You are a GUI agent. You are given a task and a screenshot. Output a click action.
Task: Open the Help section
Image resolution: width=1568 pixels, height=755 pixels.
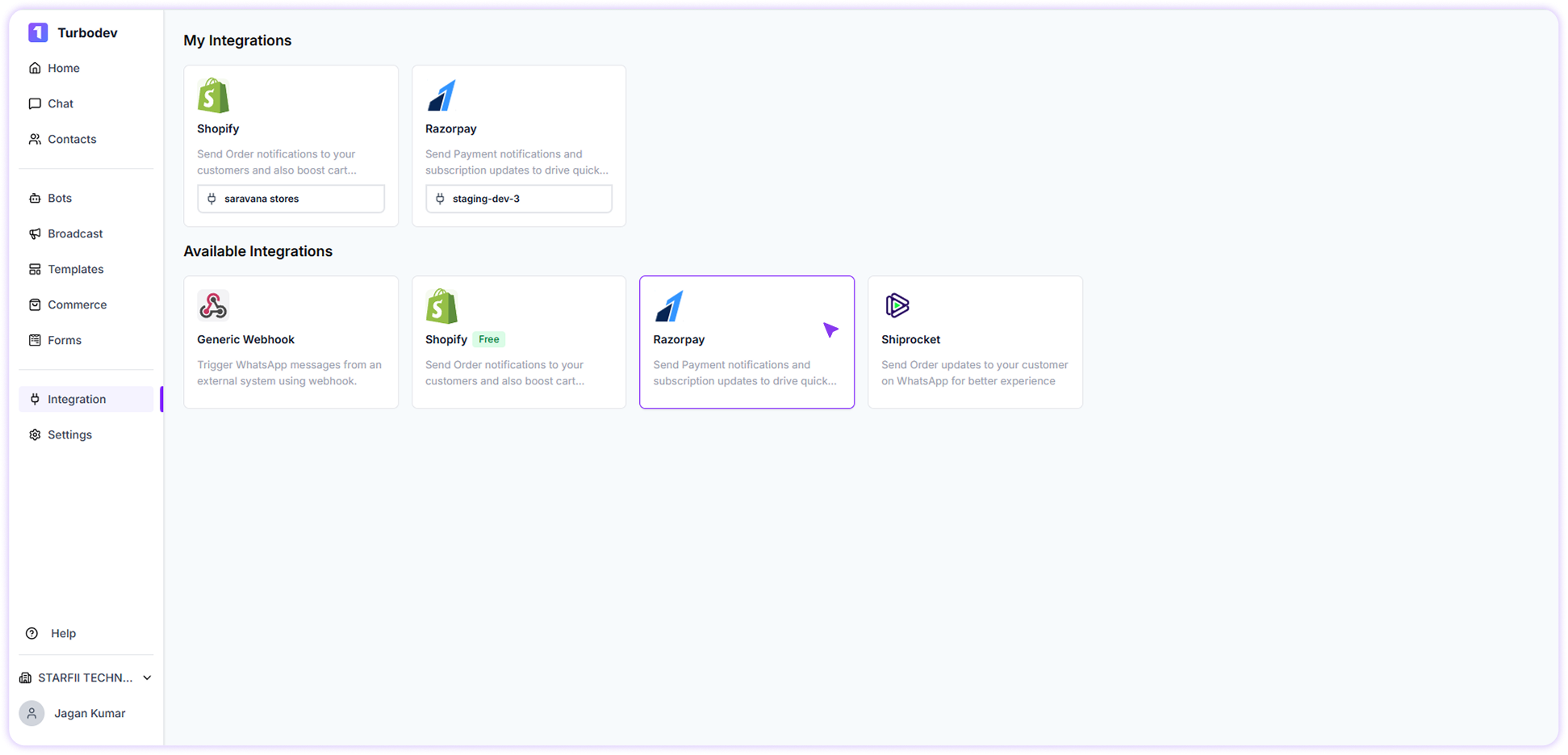click(x=63, y=633)
